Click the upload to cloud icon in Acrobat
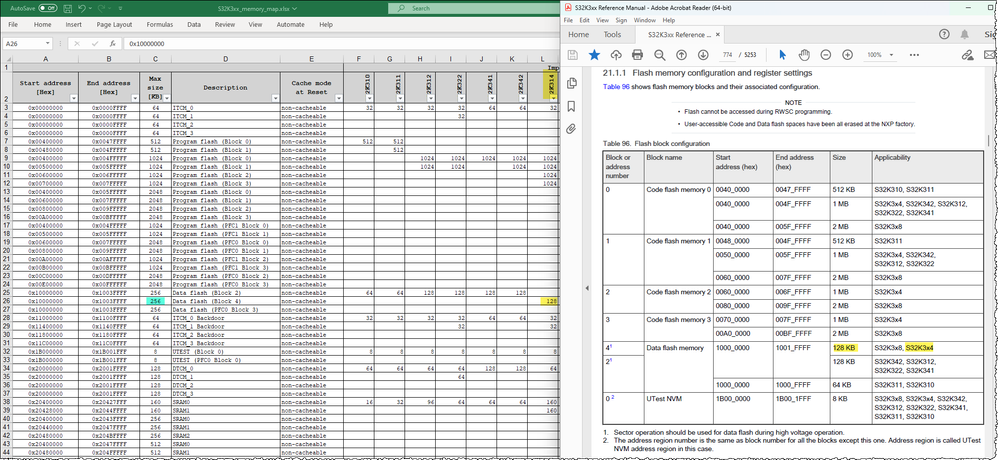The width and height of the screenshot is (998, 460). (x=615, y=55)
